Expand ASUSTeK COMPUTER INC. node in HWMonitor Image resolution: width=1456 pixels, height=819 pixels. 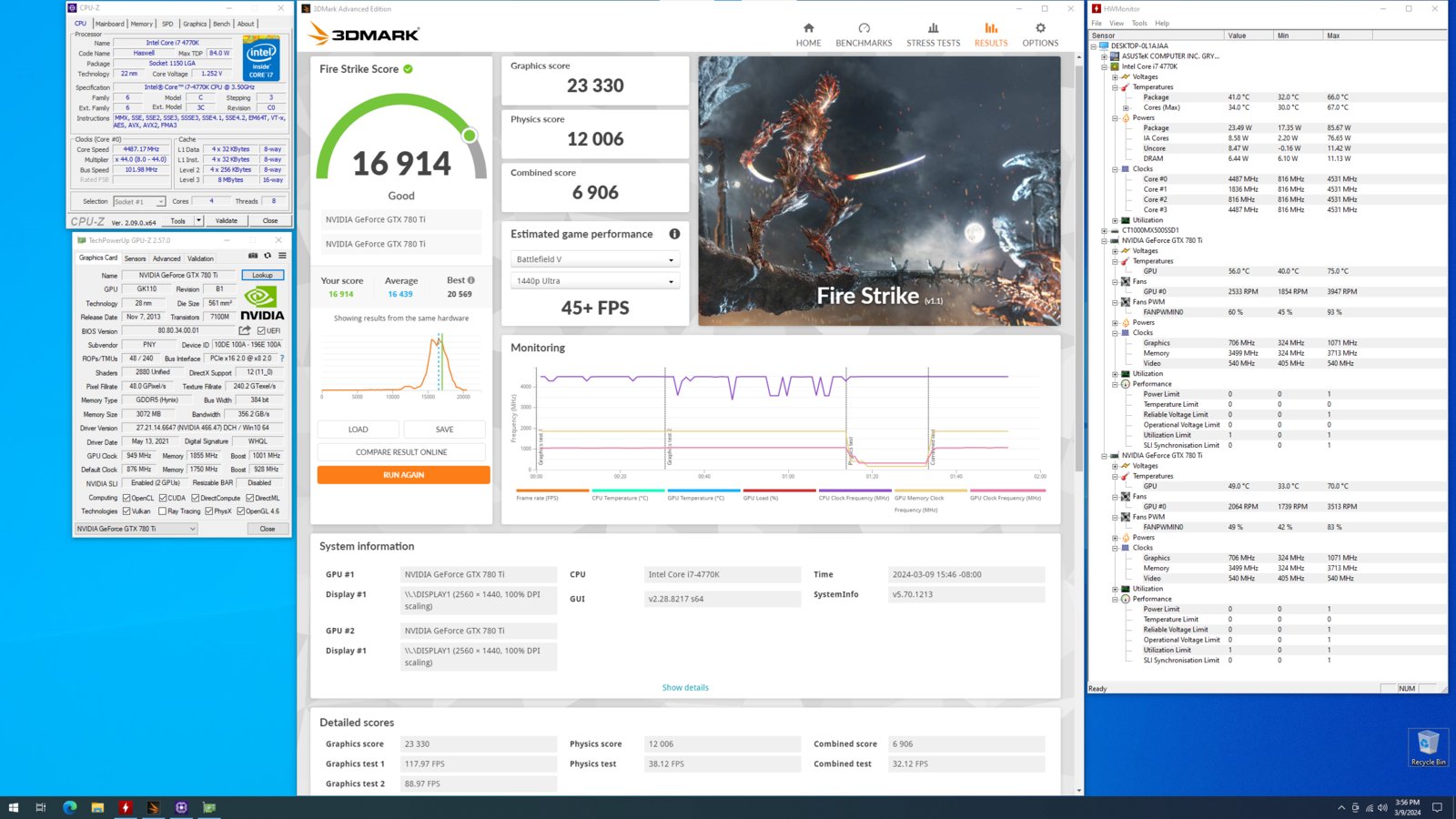pos(1104,56)
